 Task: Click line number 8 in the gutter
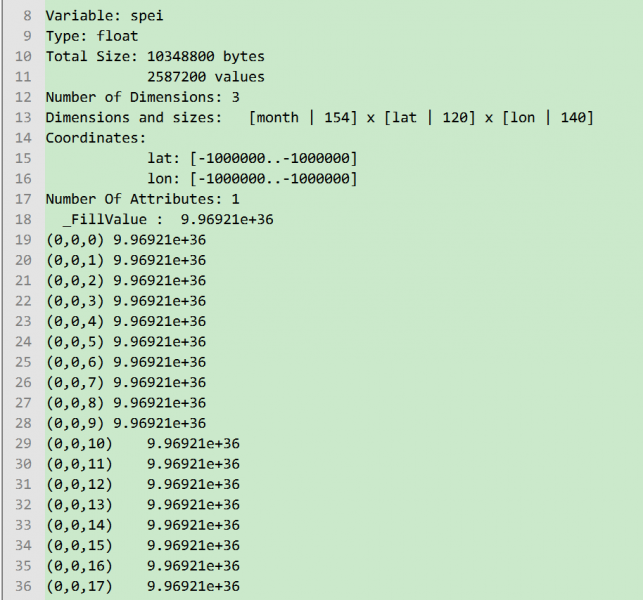pos(25,15)
